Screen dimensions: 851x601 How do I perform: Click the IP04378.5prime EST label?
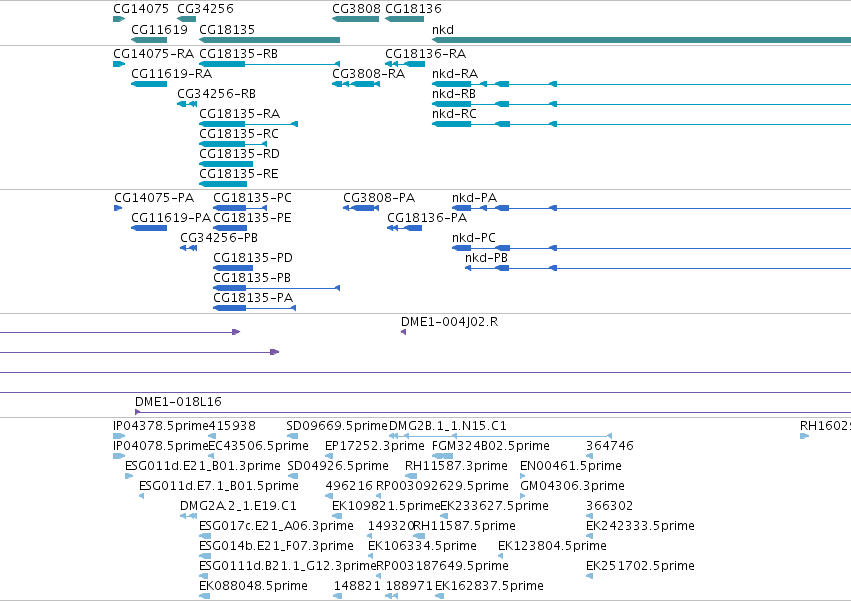click(x=161, y=426)
